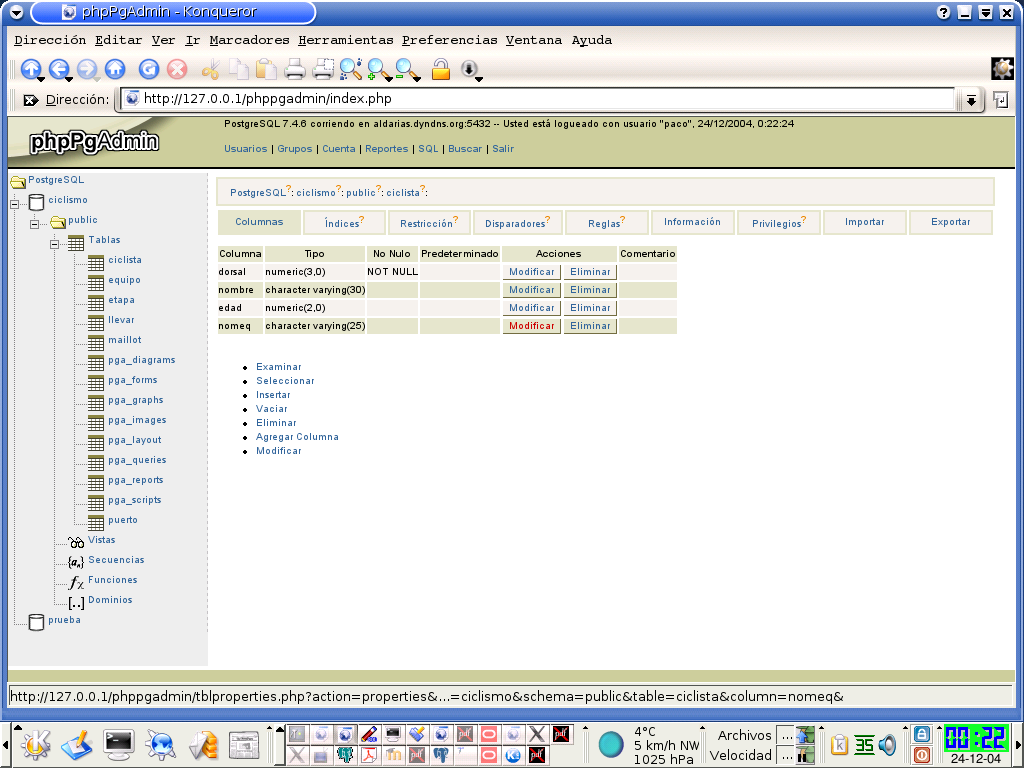Click the Forward arrow toolbar icon

[x=87, y=69]
